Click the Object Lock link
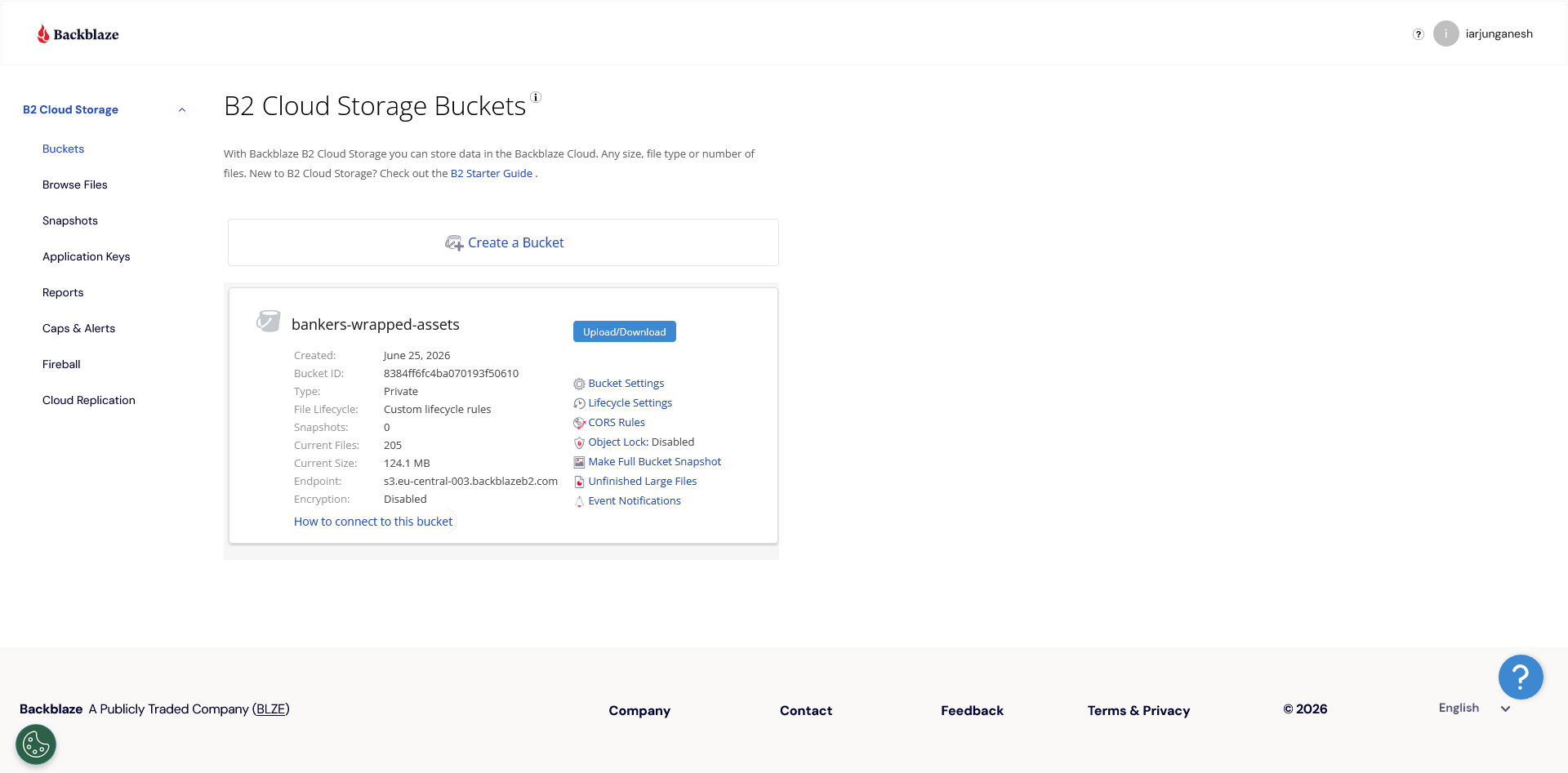This screenshot has height=773, width=1568. [x=617, y=442]
